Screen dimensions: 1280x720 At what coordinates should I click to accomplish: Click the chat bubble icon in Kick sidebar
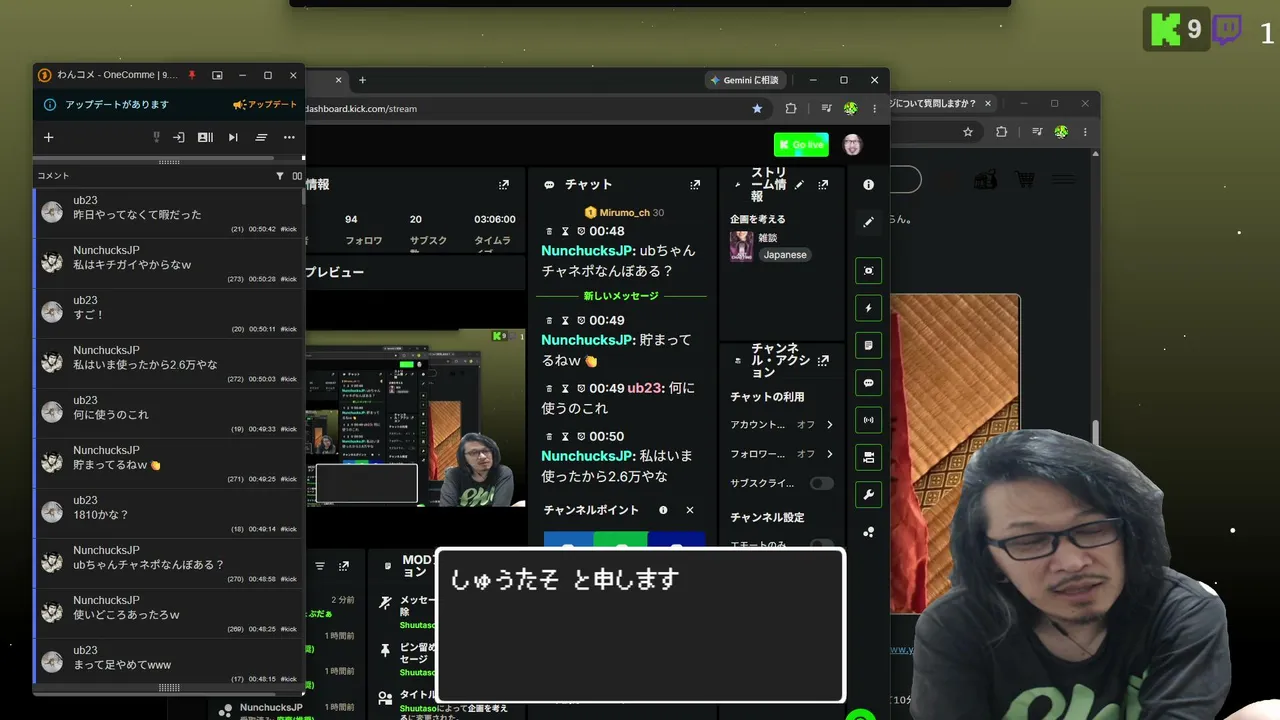[868, 383]
